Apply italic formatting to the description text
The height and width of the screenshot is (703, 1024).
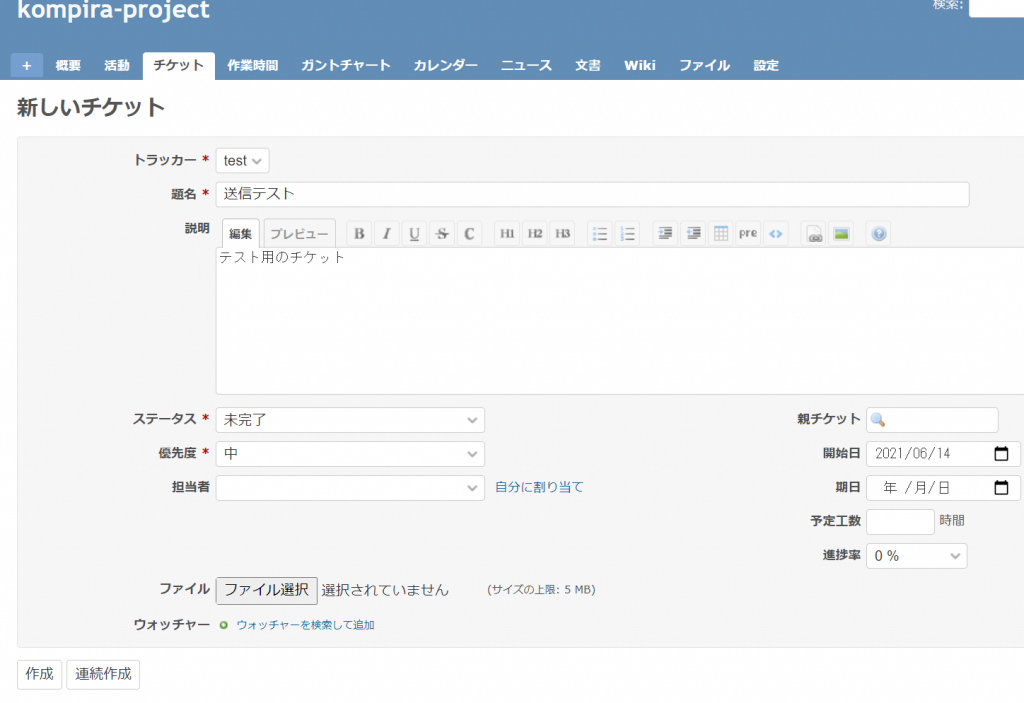[386, 233]
